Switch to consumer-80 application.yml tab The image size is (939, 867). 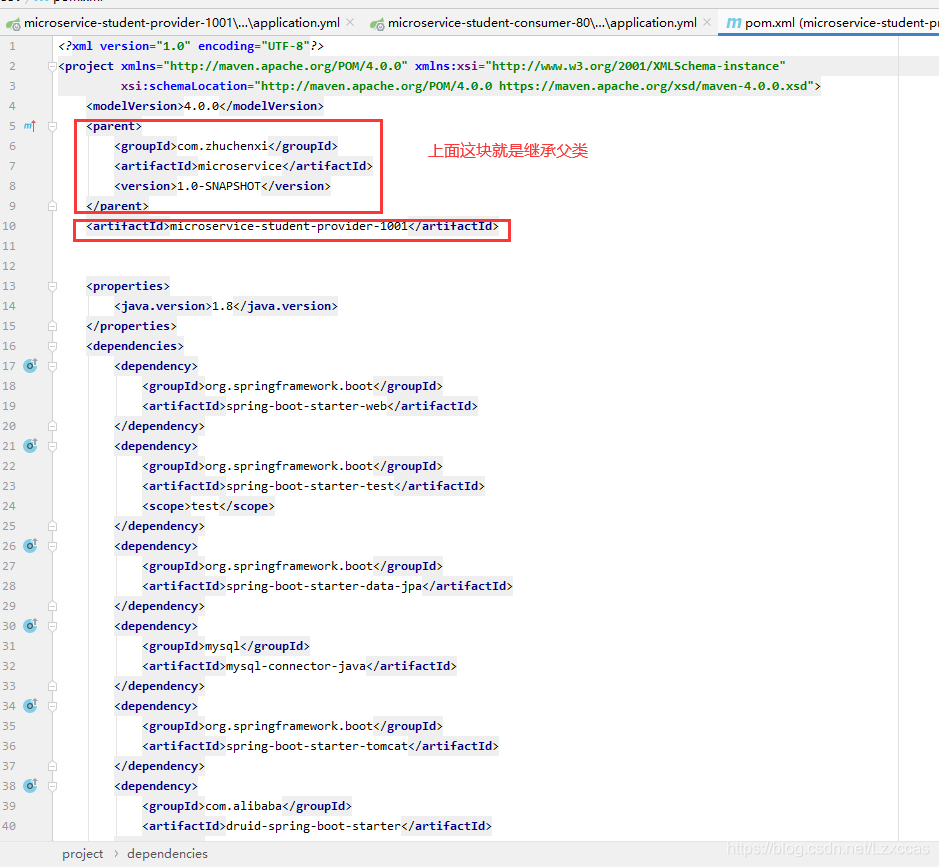(x=542, y=23)
